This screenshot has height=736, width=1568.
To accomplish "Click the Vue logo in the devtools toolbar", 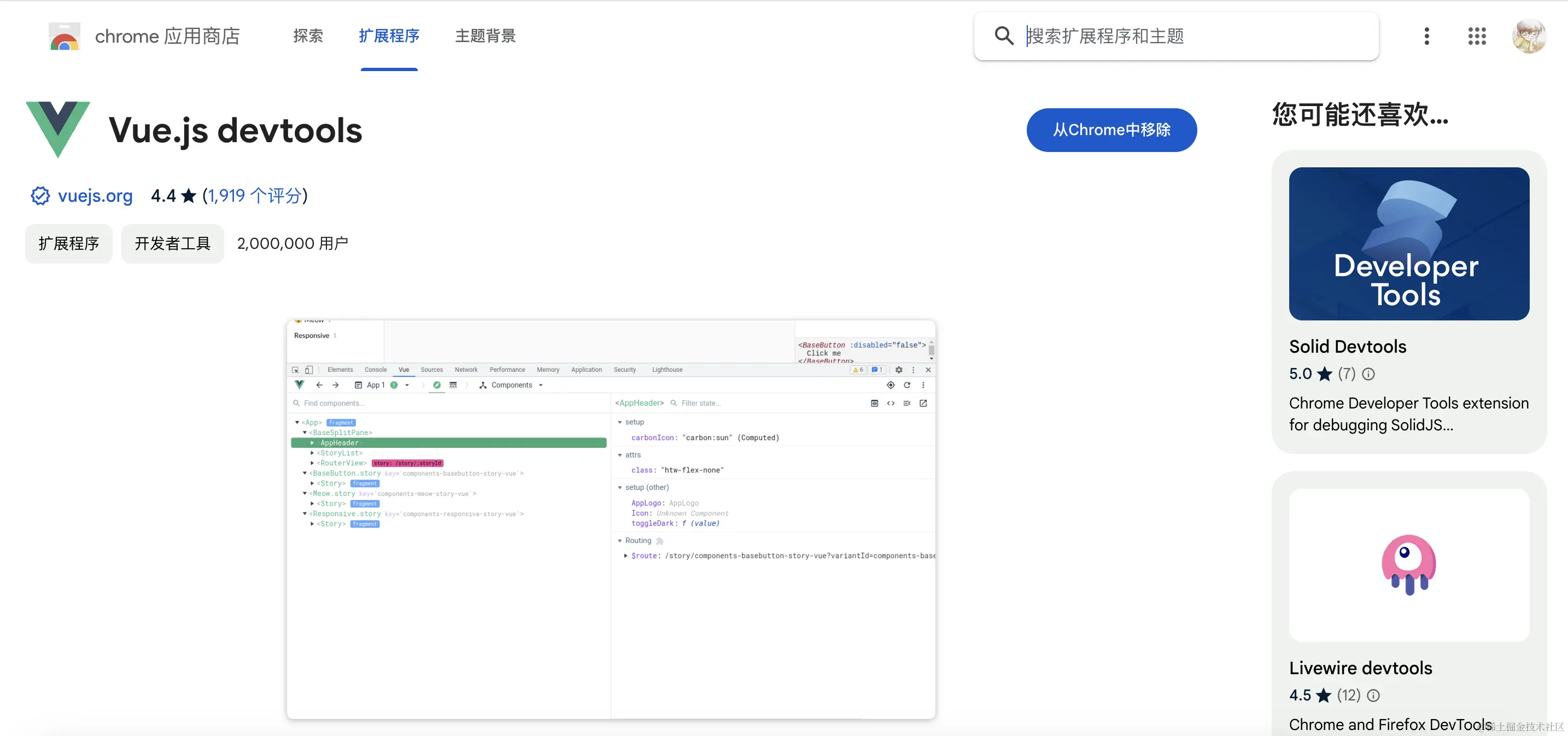I will point(300,385).
